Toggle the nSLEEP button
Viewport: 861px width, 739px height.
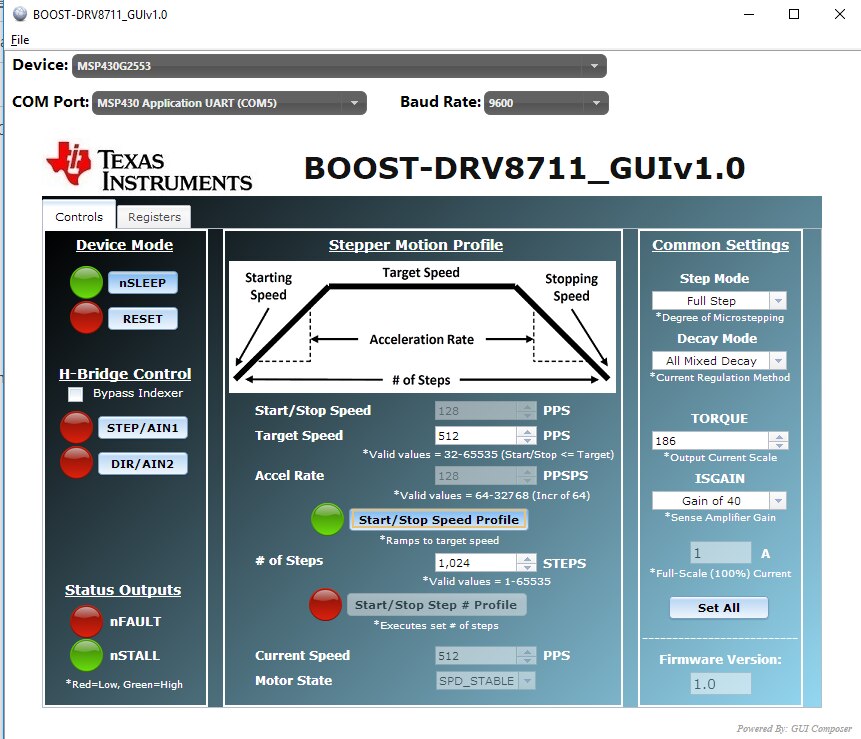pyautogui.click(x=143, y=283)
